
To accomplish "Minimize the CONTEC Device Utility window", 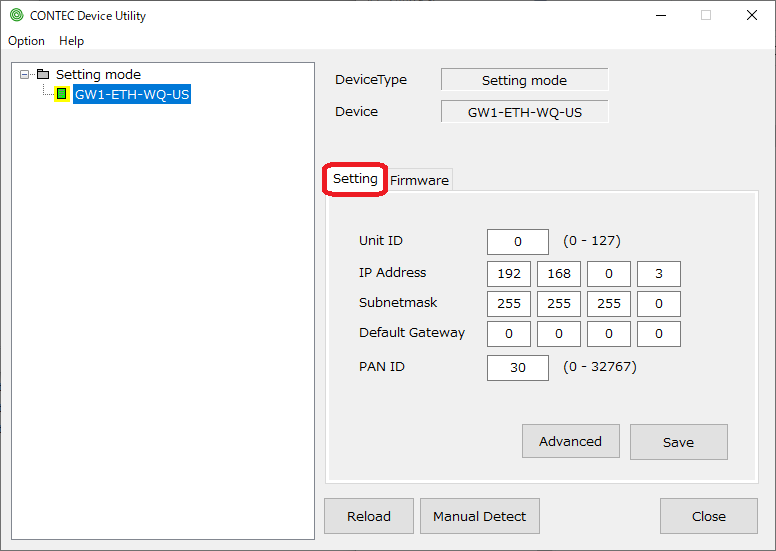I will (x=661, y=15).
